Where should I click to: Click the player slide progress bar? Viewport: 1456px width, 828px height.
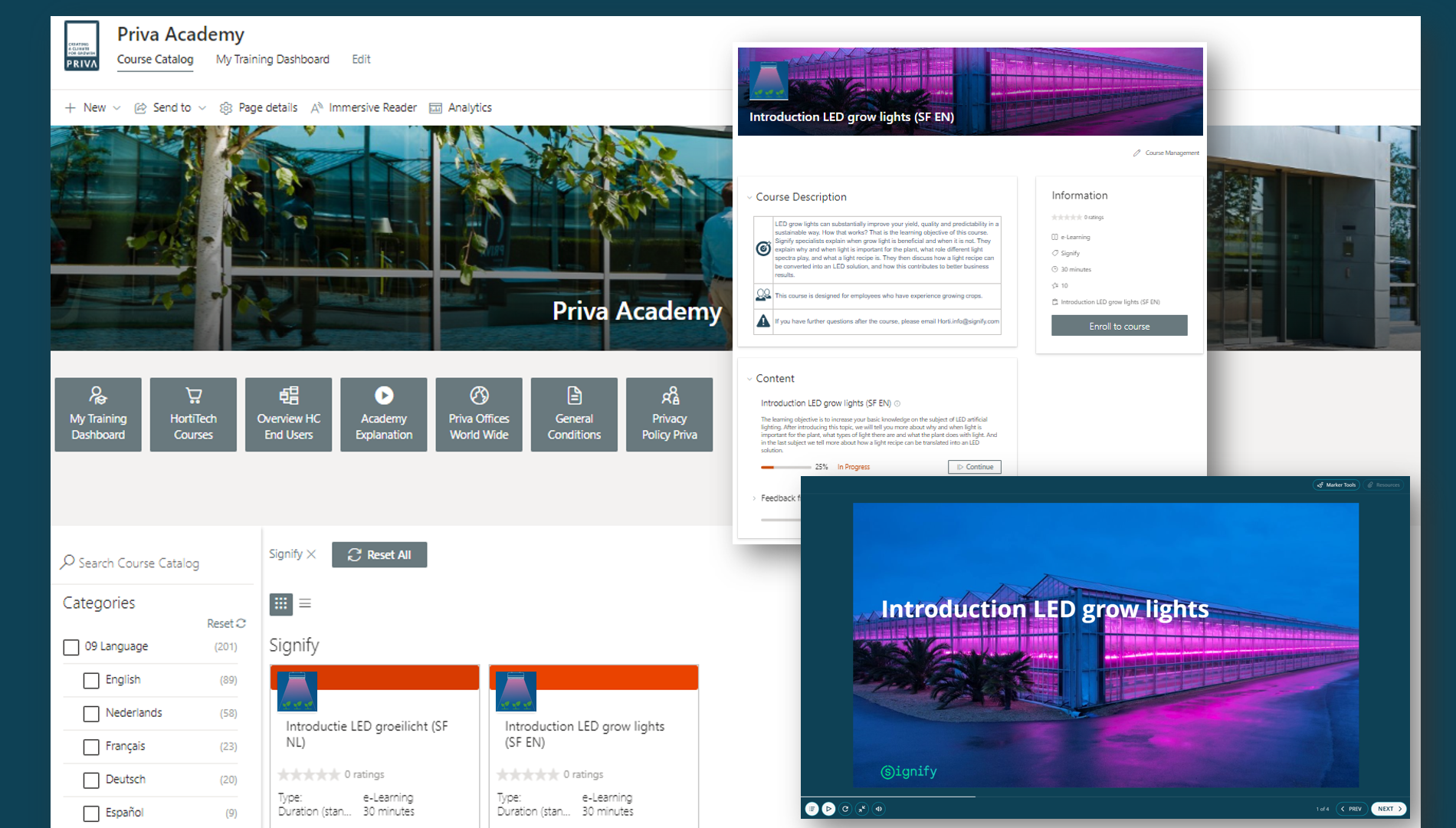point(1105,797)
